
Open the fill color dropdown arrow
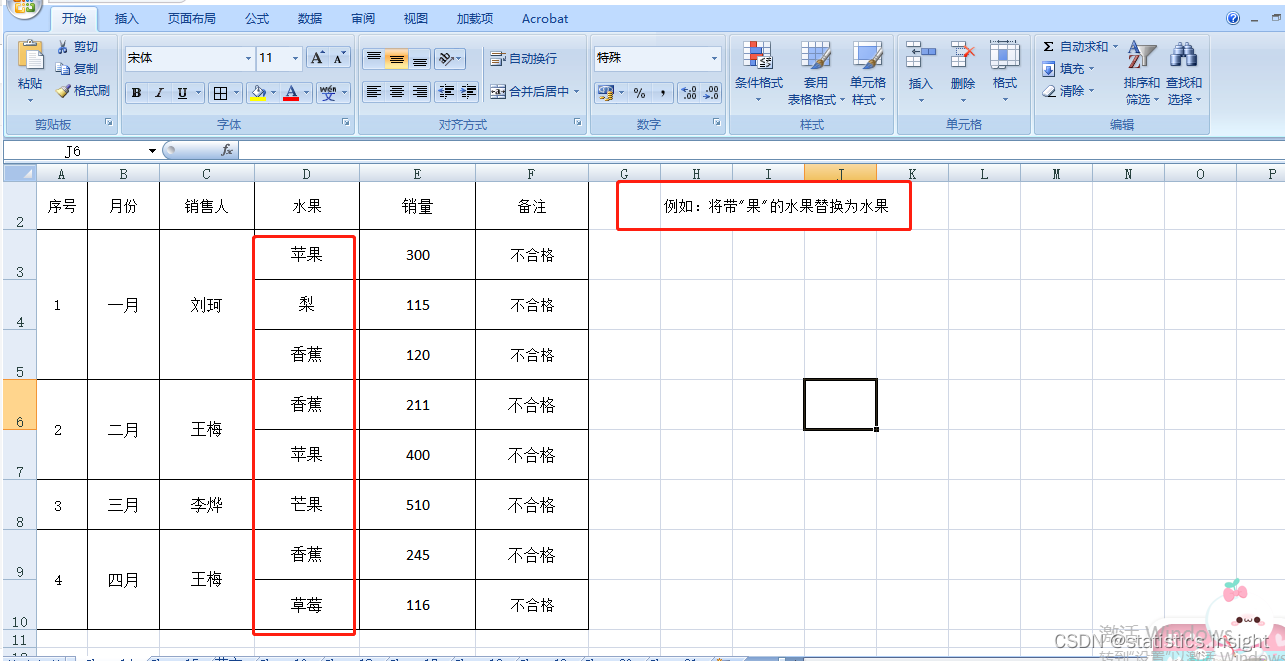(x=272, y=92)
